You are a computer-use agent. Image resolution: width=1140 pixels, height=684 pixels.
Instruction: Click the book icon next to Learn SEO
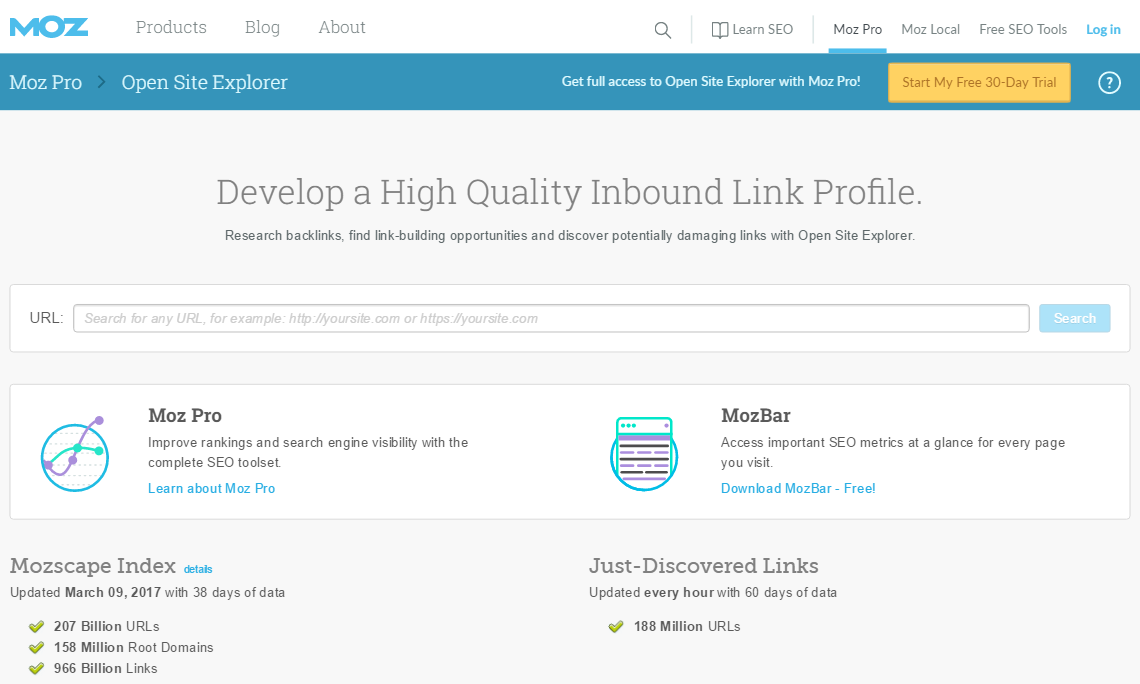point(718,29)
